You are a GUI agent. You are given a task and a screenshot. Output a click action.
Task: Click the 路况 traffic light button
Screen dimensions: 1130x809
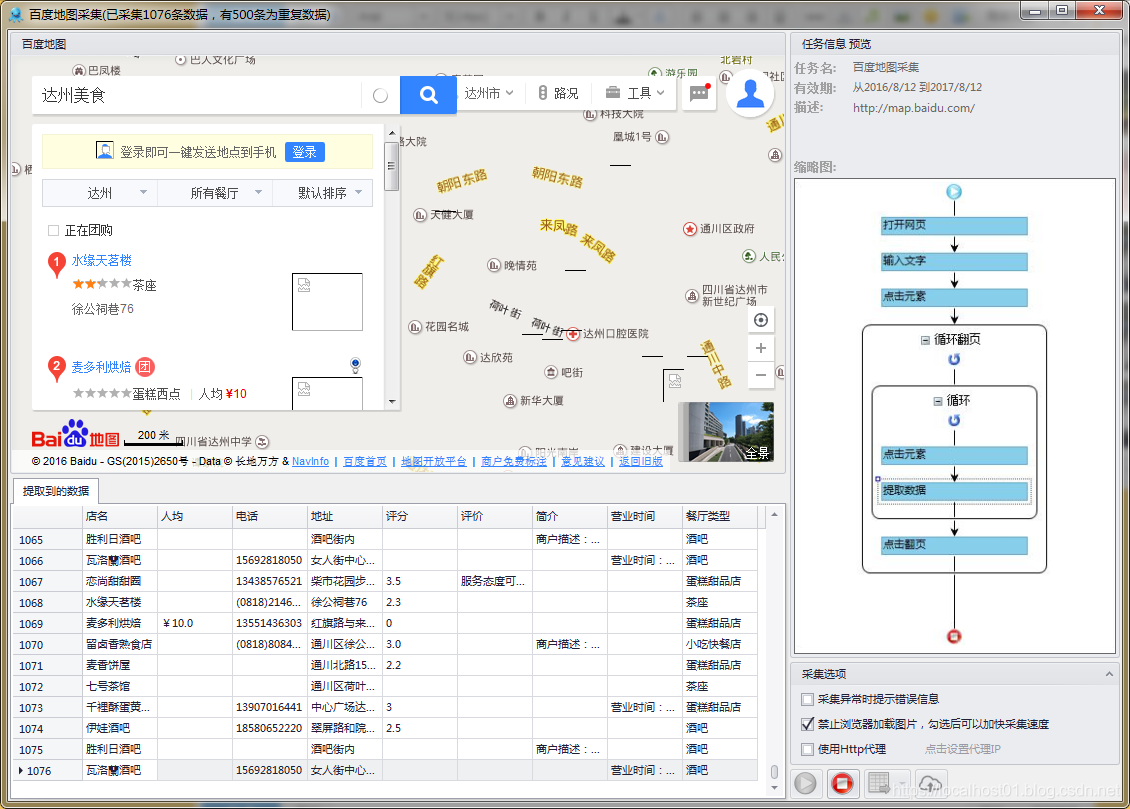click(558, 93)
